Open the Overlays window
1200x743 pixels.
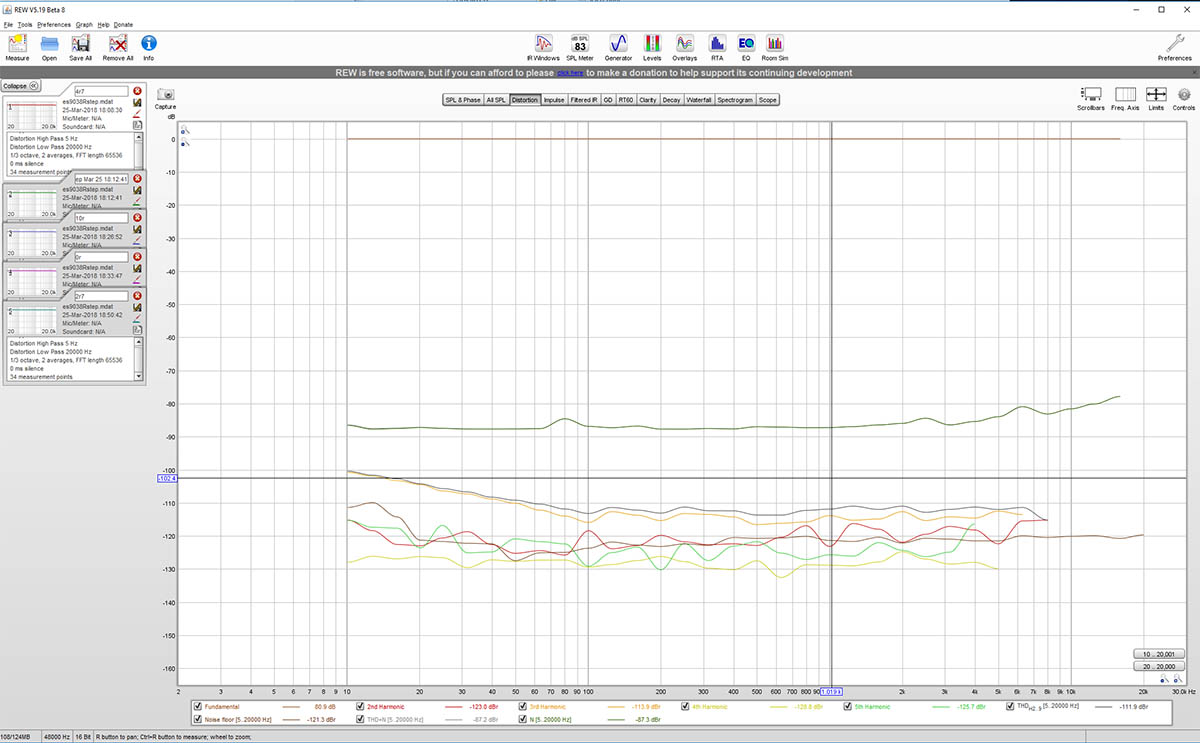point(684,43)
